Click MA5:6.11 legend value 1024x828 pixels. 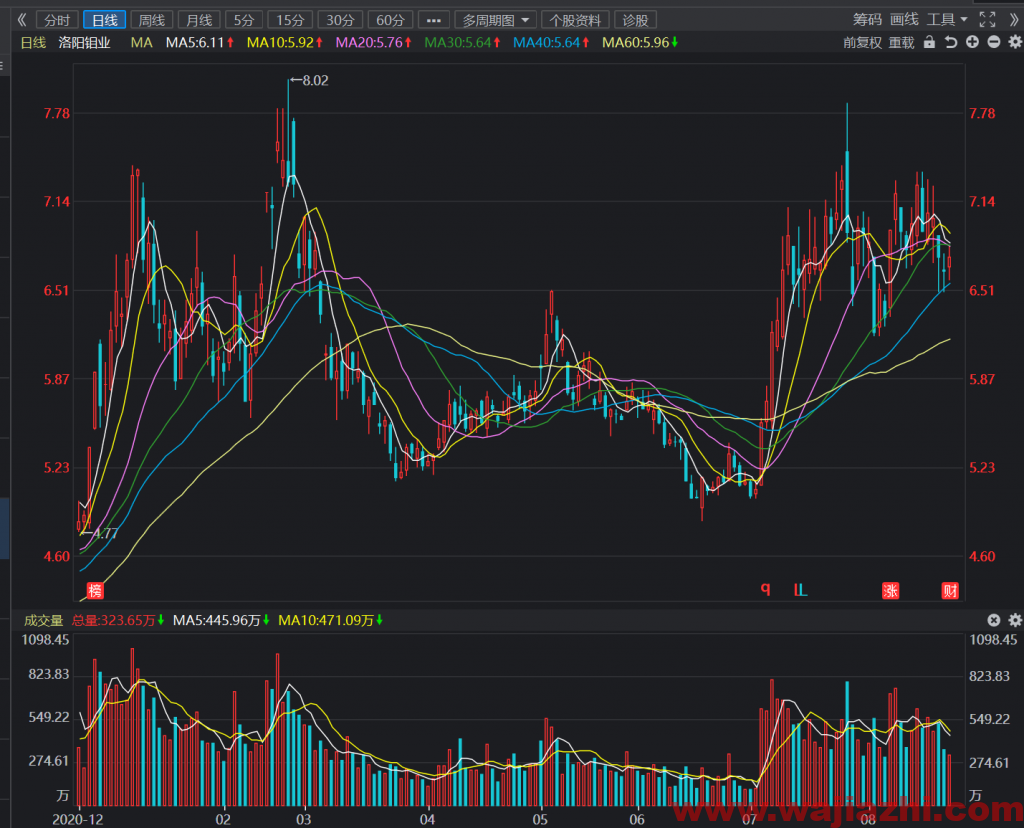(200, 42)
